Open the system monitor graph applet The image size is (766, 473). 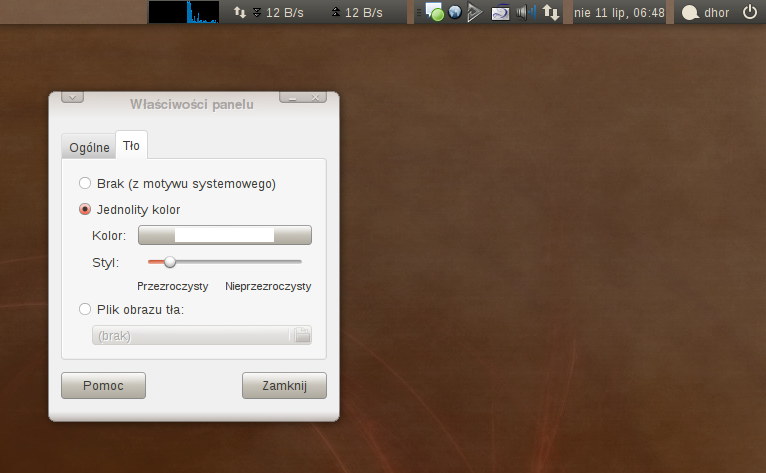pos(184,12)
